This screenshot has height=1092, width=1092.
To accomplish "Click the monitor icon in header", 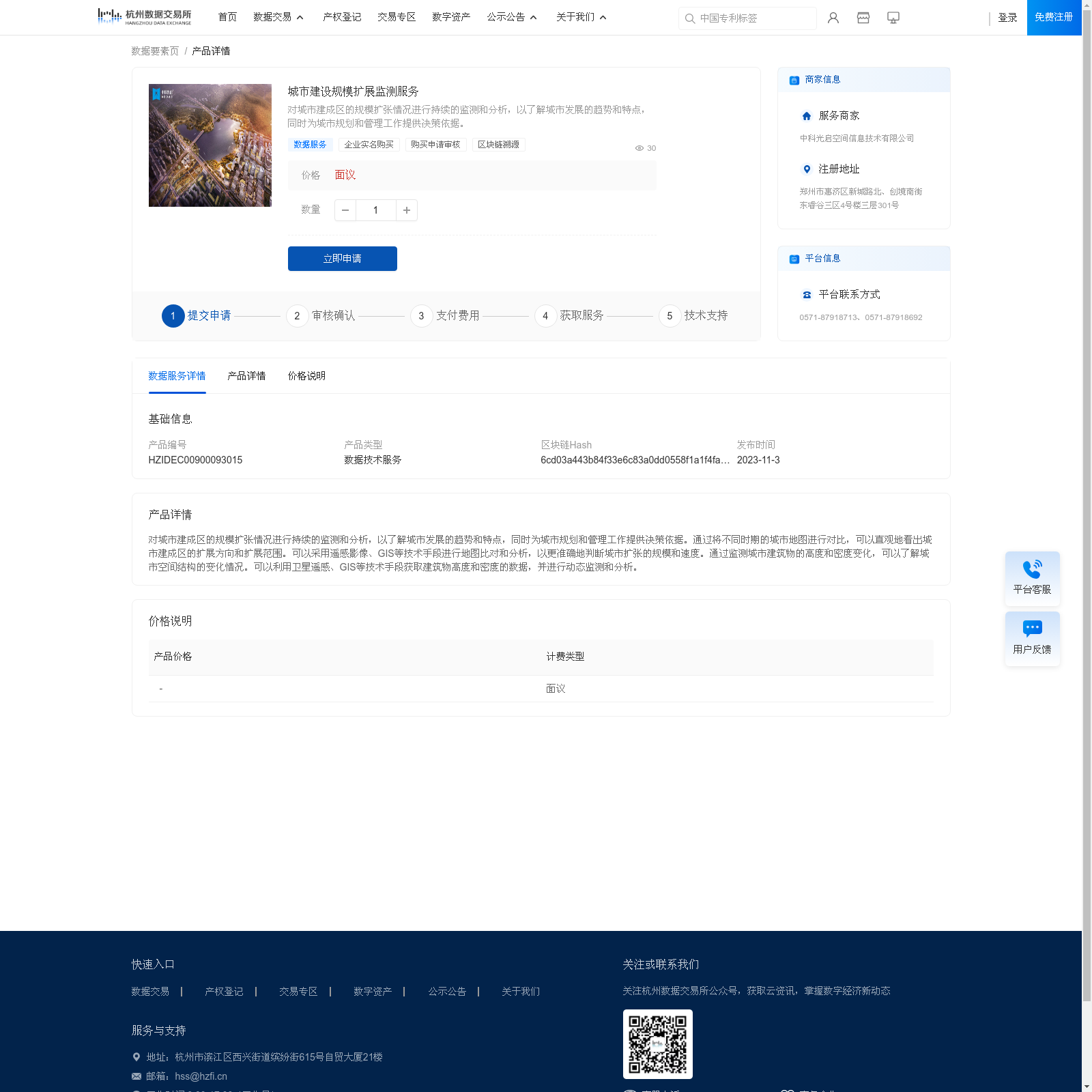I will [893, 18].
